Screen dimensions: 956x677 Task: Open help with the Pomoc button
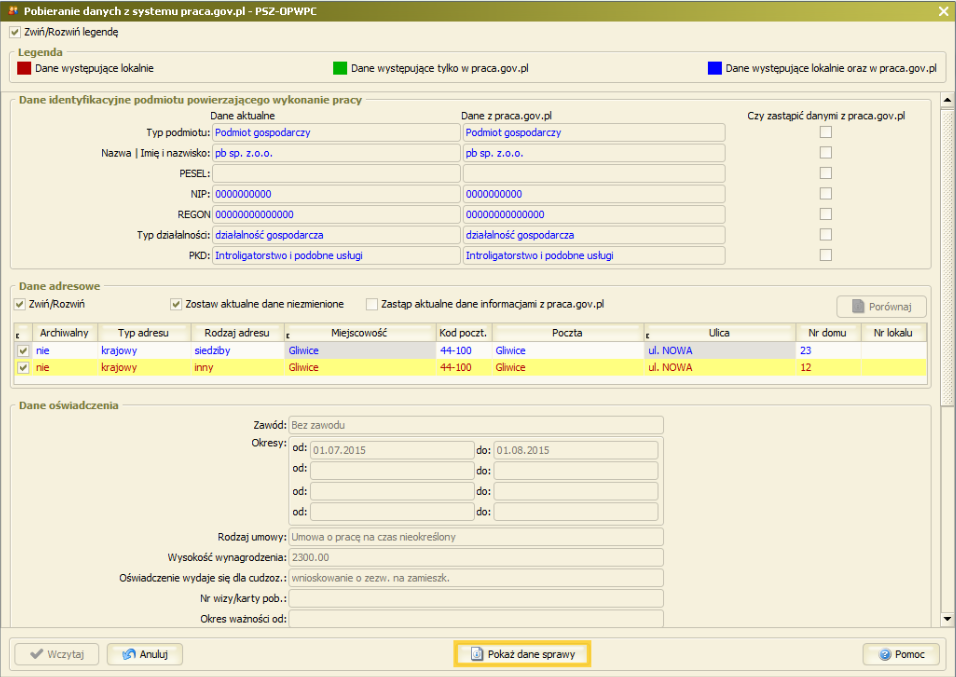(x=901, y=654)
